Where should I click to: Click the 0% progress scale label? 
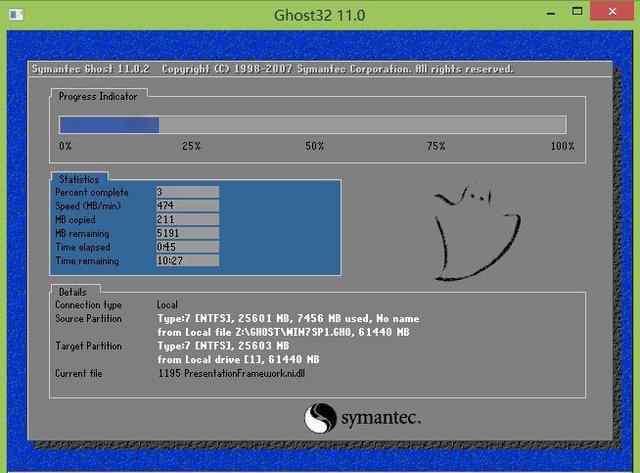[x=65, y=146]
